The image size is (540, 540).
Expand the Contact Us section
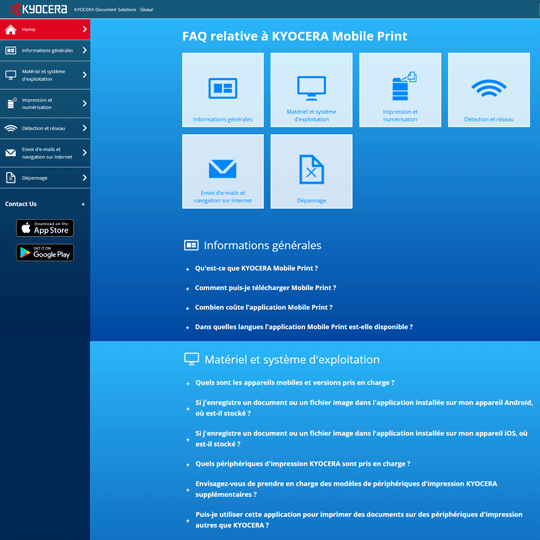45,204
